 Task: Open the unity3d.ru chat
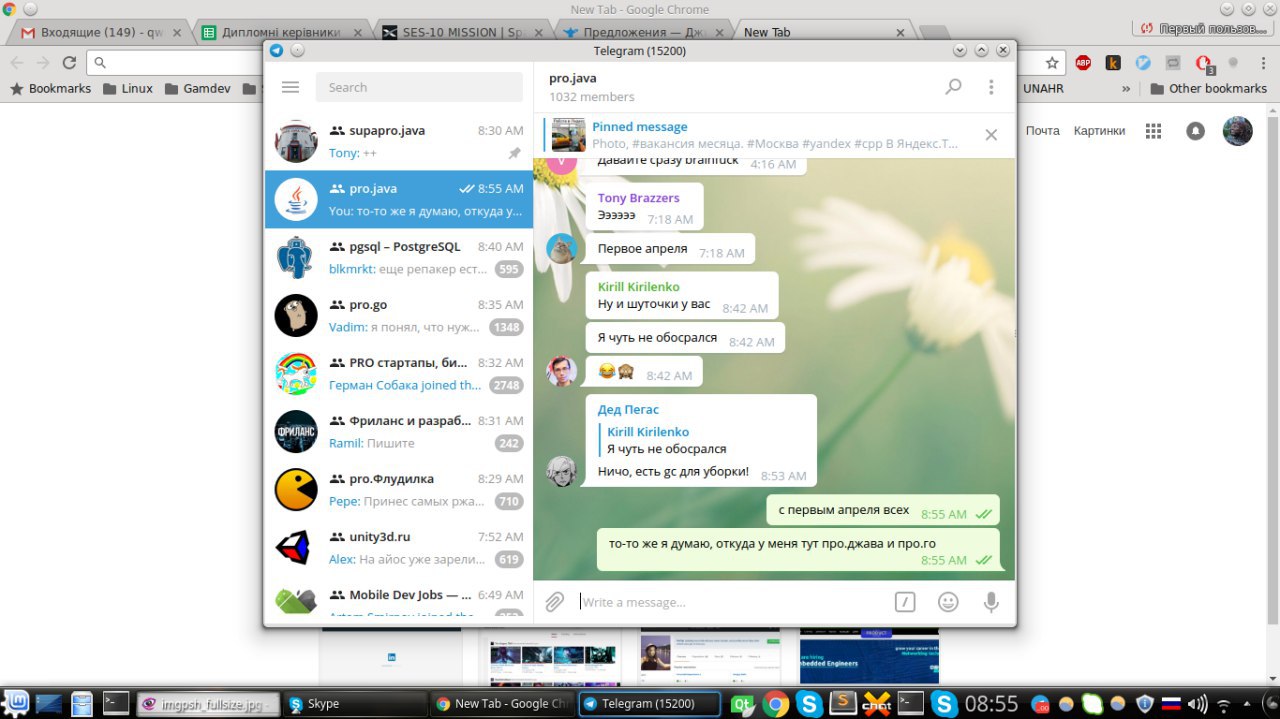[399, 548]
